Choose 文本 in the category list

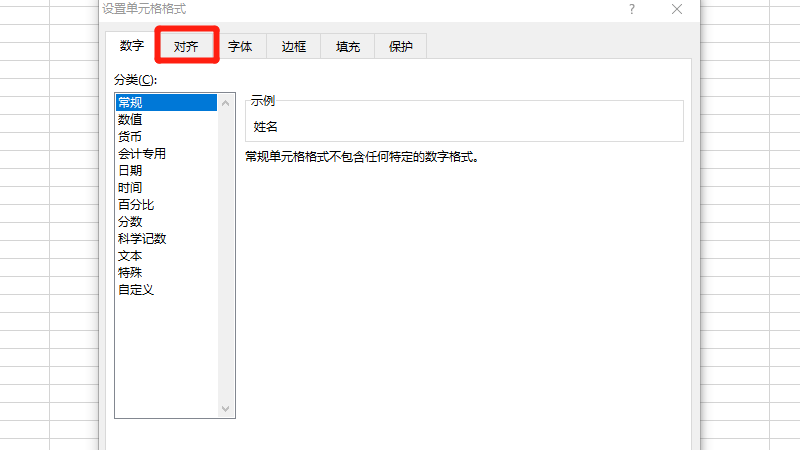point(130,255)
